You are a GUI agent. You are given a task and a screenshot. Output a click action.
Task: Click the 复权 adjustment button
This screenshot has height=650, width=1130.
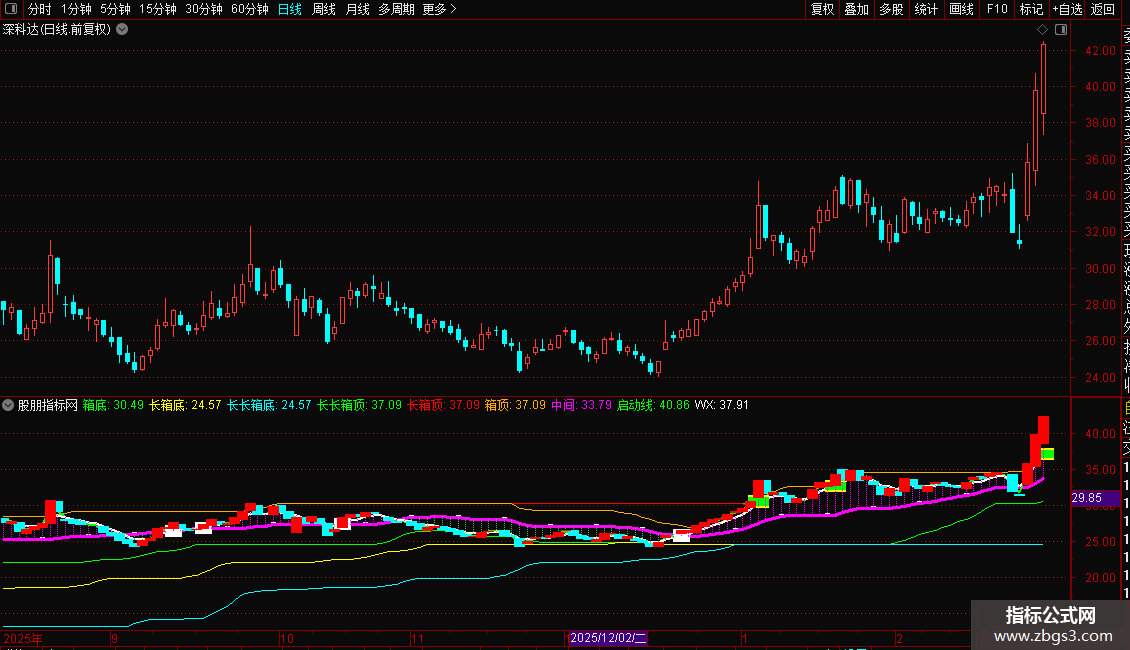coord(822,9)
